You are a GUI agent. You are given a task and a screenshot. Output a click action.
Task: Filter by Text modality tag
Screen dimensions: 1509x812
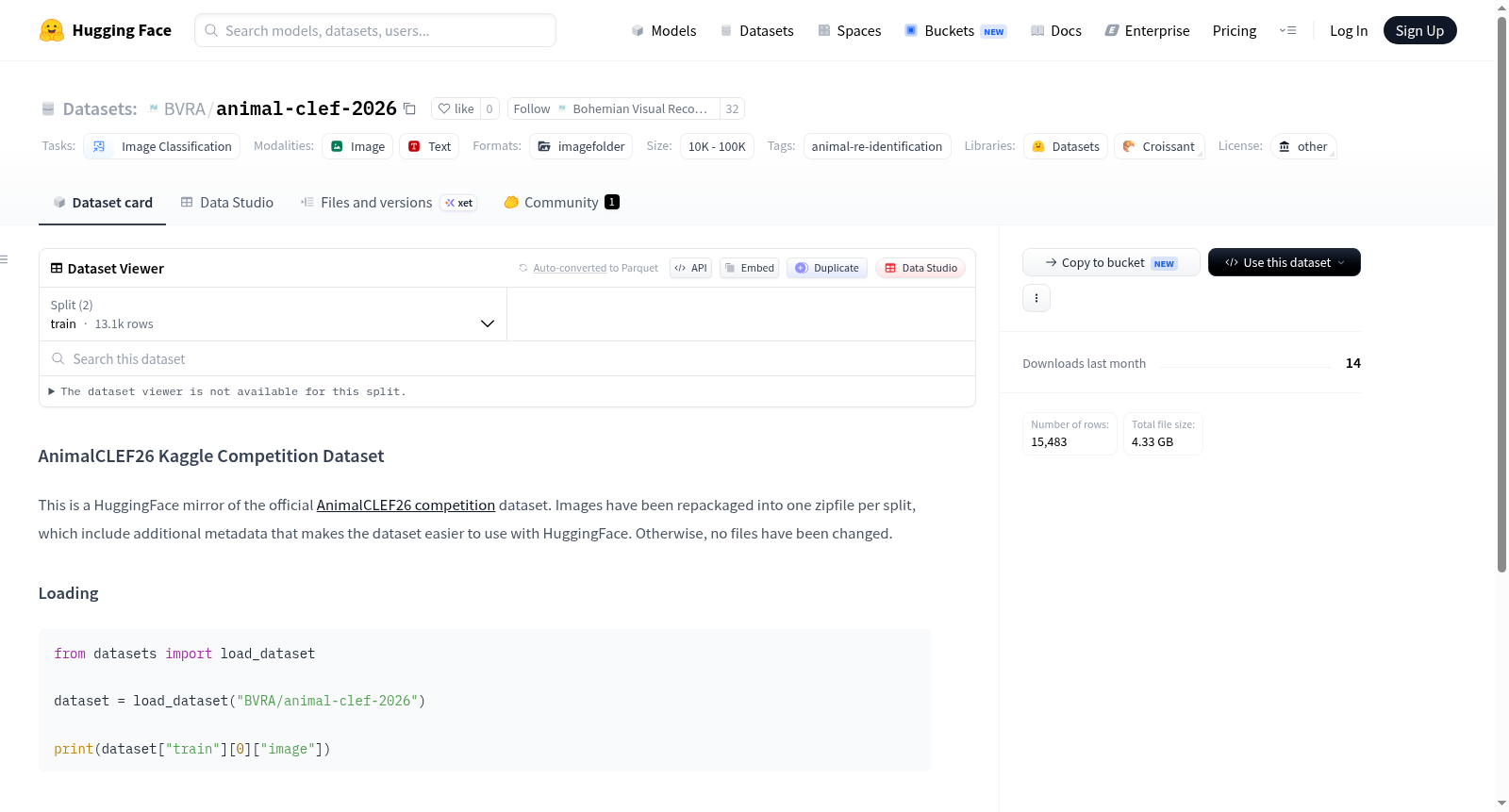point(429,146)
